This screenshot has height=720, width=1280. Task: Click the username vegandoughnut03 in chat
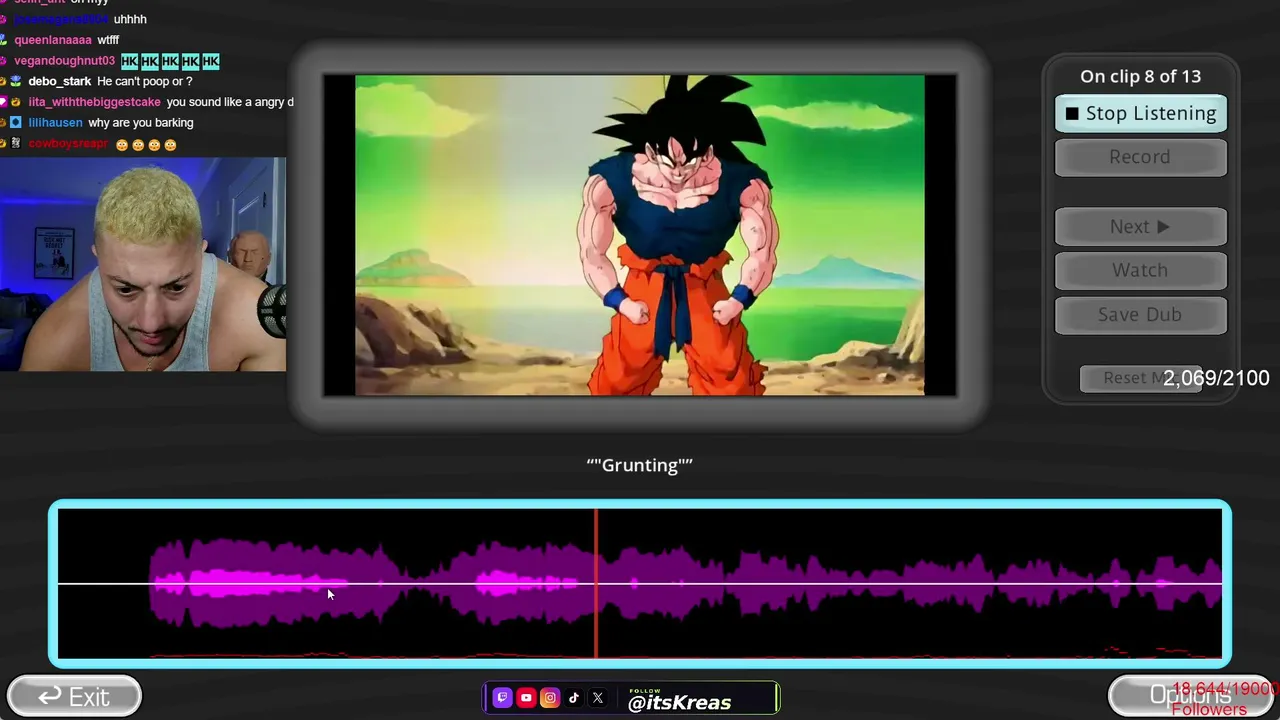click(x=65, y=61)
